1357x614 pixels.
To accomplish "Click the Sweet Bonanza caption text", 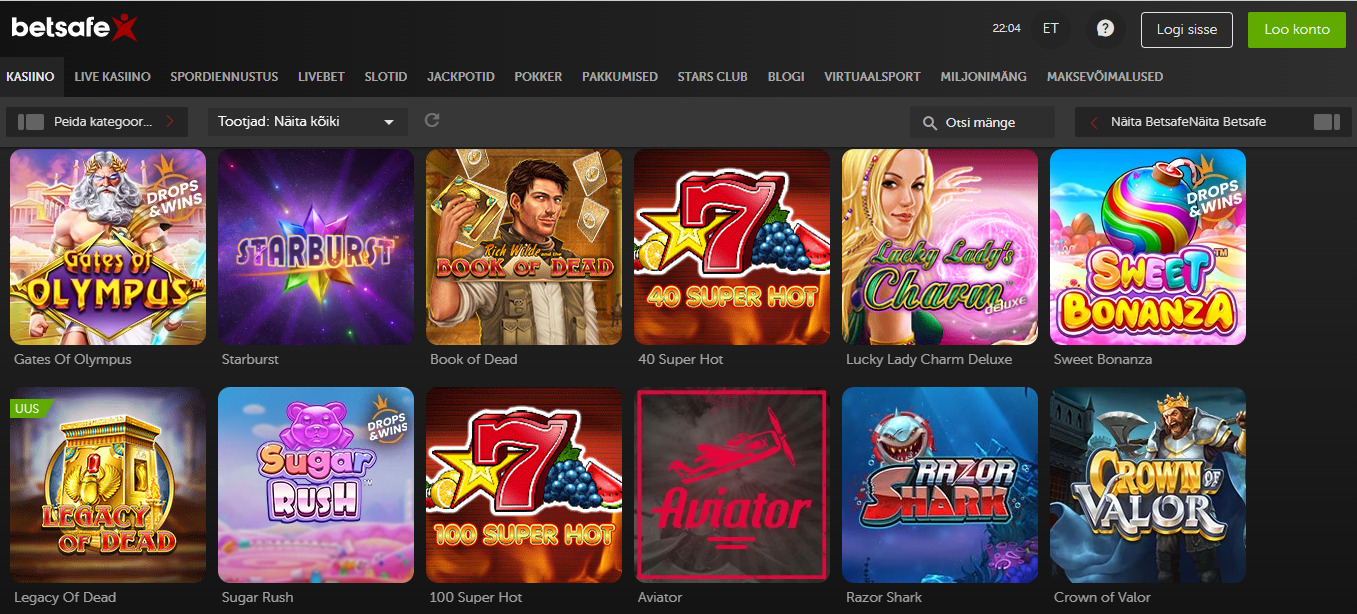I will (1103, 359).
